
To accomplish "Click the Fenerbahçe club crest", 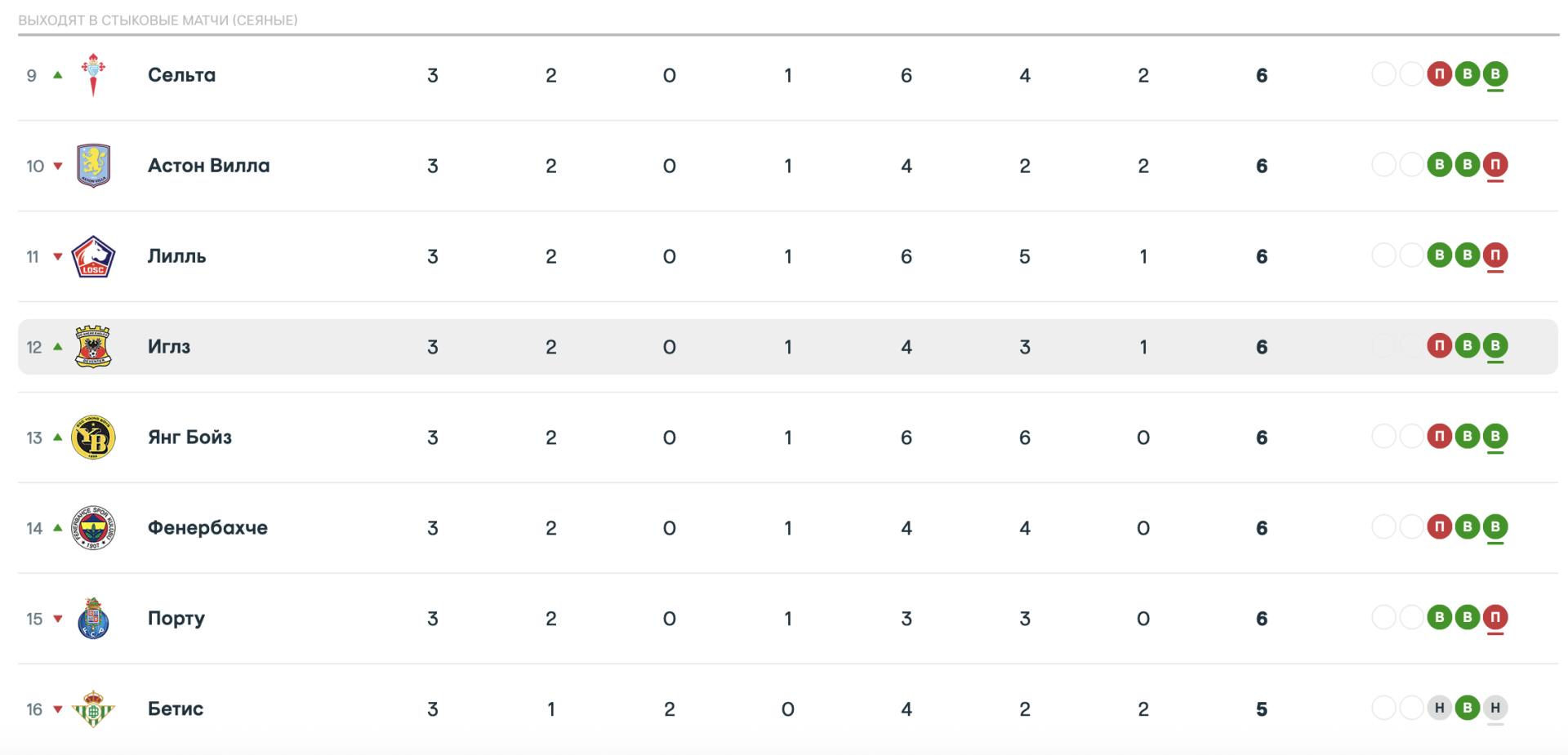I will [x=93, y=528].
